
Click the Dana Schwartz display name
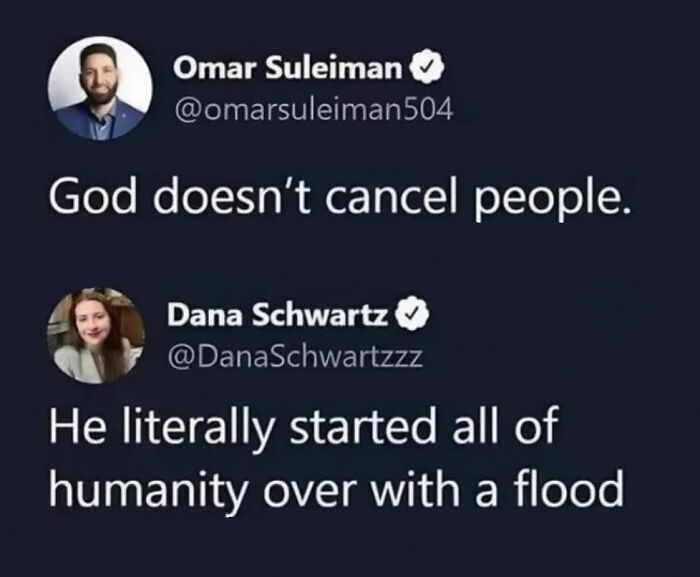click(x=279, y=316)
